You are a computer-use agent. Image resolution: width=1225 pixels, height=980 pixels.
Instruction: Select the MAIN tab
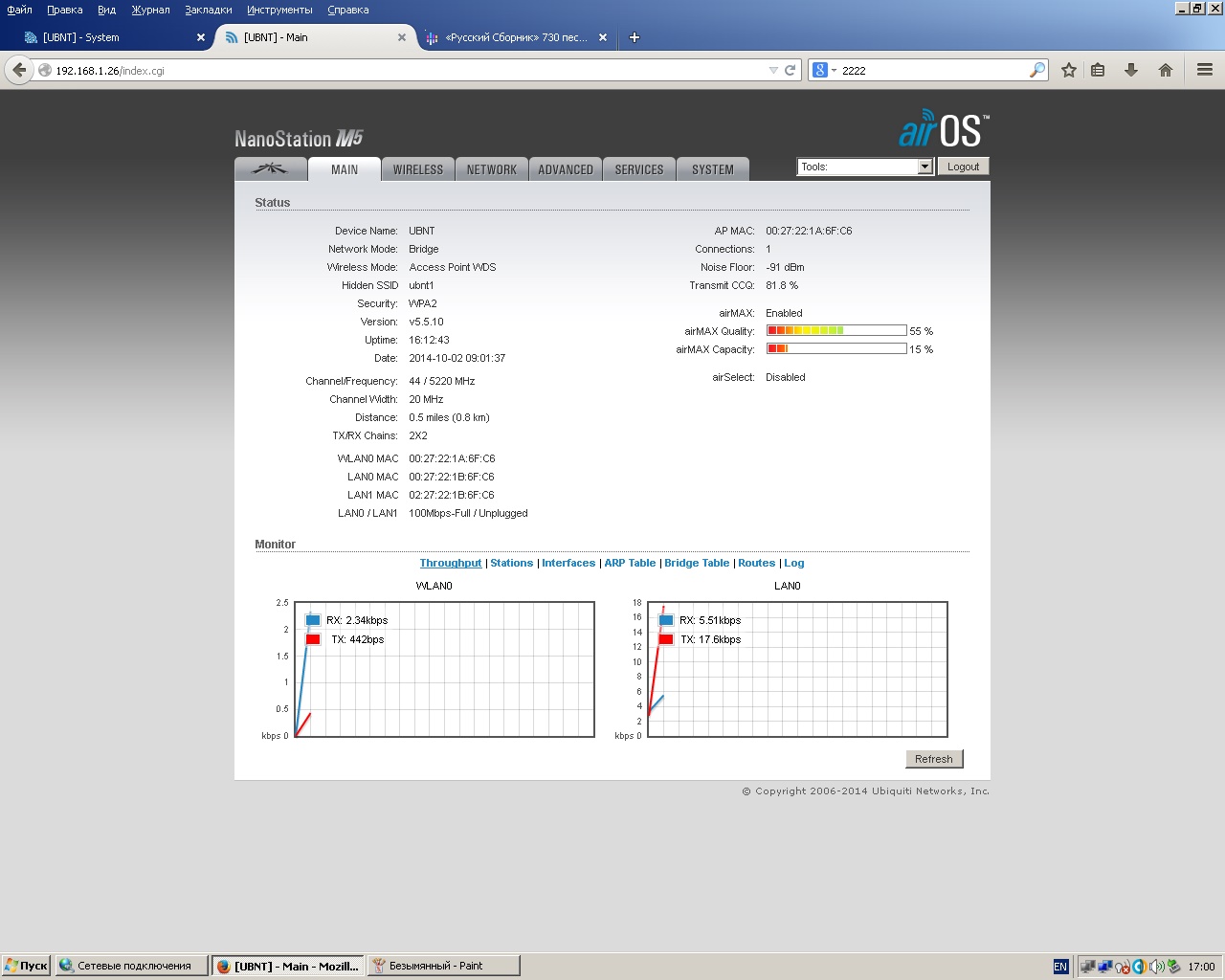(x=345, y=169)
